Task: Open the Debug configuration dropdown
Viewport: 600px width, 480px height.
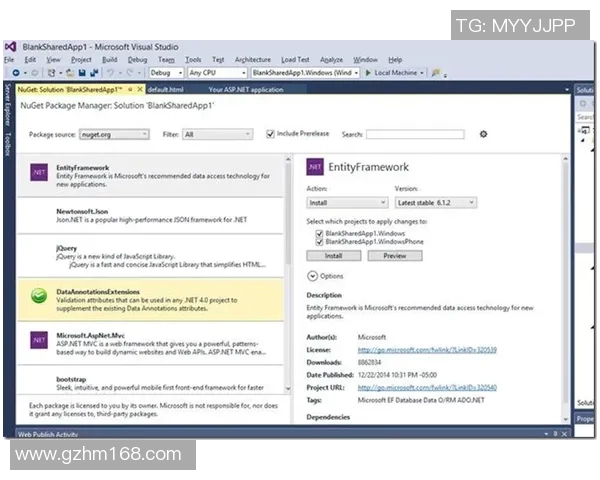Action: click(166, 73)
